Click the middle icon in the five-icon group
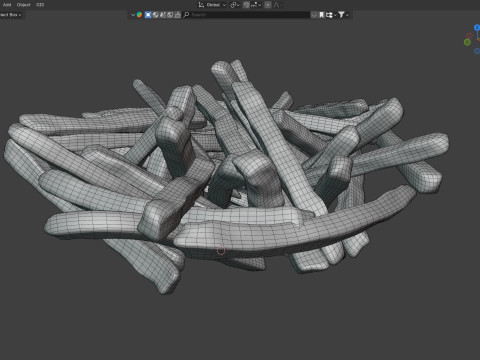 163,15
